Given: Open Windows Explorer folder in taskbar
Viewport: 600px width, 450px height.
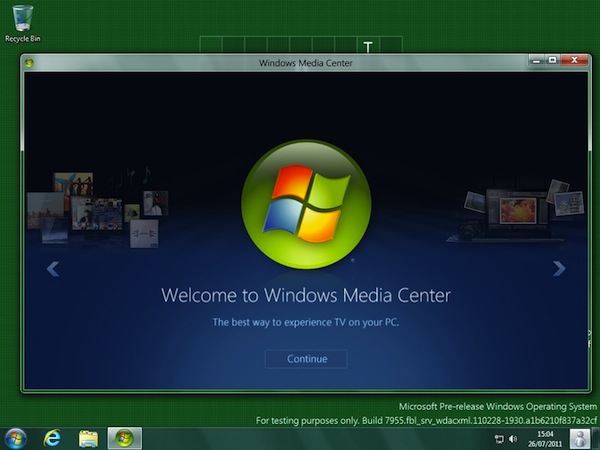Looking at the screenshot, I should point(88,438).
